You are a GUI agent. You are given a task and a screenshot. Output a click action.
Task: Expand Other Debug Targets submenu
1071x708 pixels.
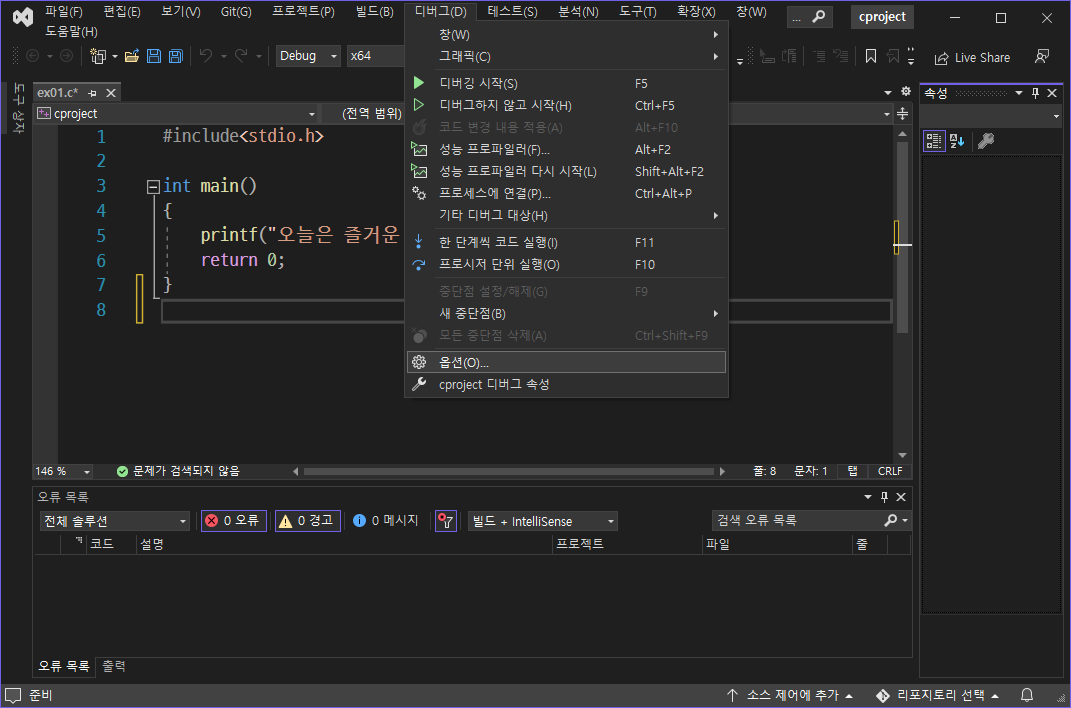pos(566,215)
